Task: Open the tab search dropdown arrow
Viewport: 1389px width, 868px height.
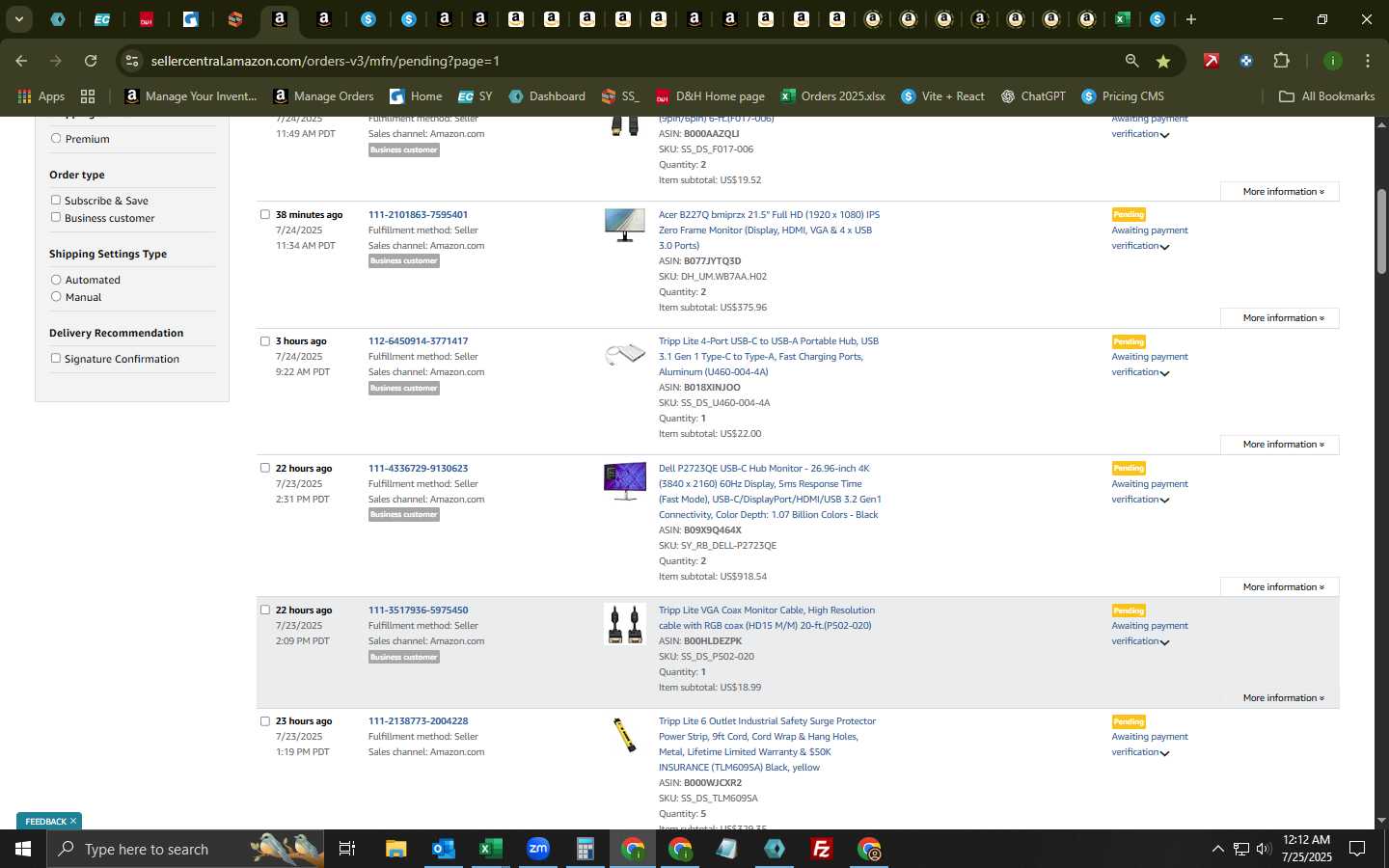Action: coord(18,19)
